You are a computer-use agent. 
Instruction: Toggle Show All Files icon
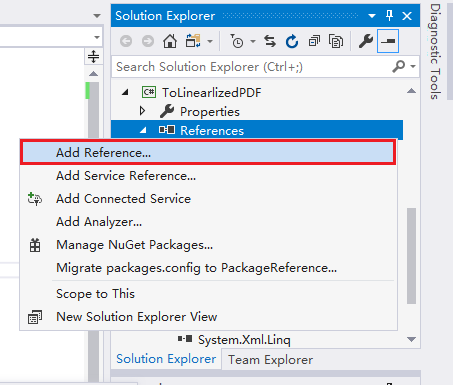coord(336,41)
